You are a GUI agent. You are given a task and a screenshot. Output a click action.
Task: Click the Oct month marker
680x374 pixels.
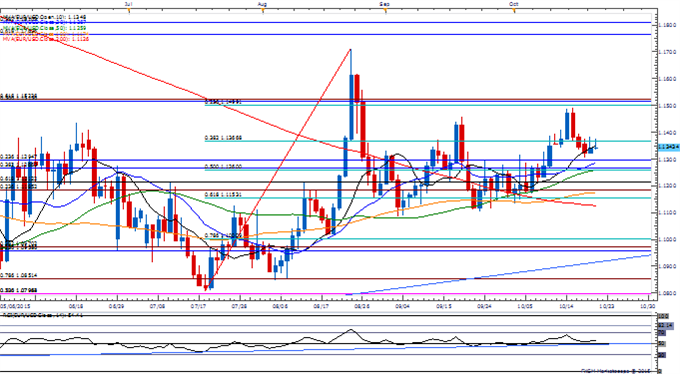pos(514,4)
